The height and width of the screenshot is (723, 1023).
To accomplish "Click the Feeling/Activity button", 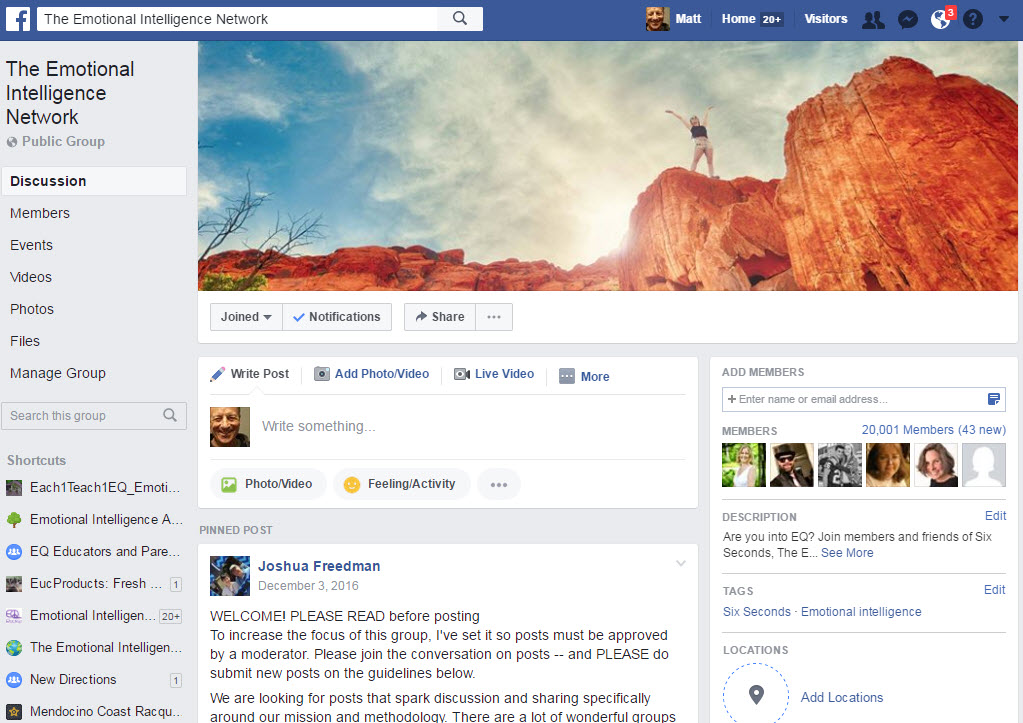I will coord(401,484).
